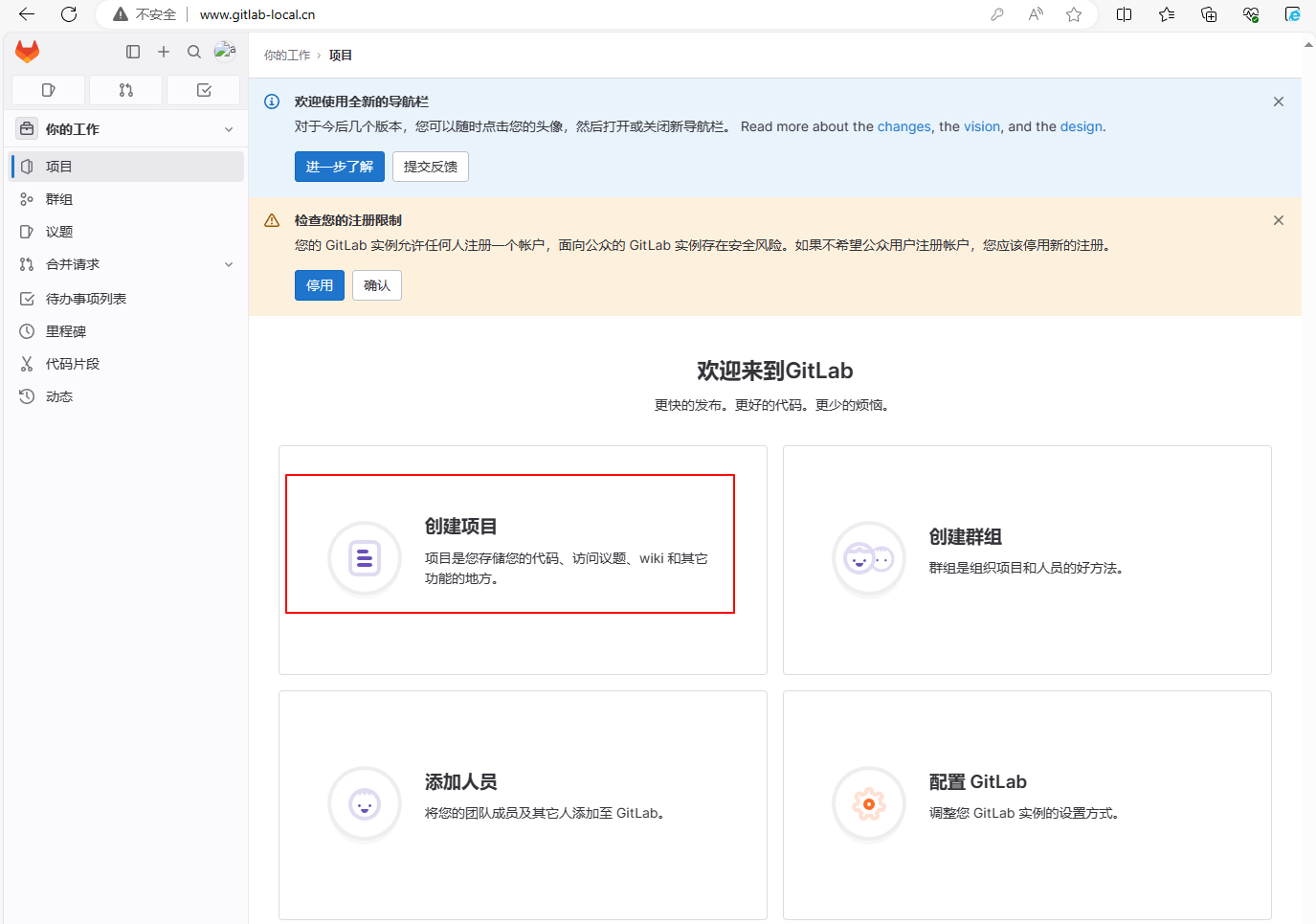The height and width of the screenshot is (924, 1316).
Task: Toggle the GitLab sidebar collapse icon
Action: 133,52
